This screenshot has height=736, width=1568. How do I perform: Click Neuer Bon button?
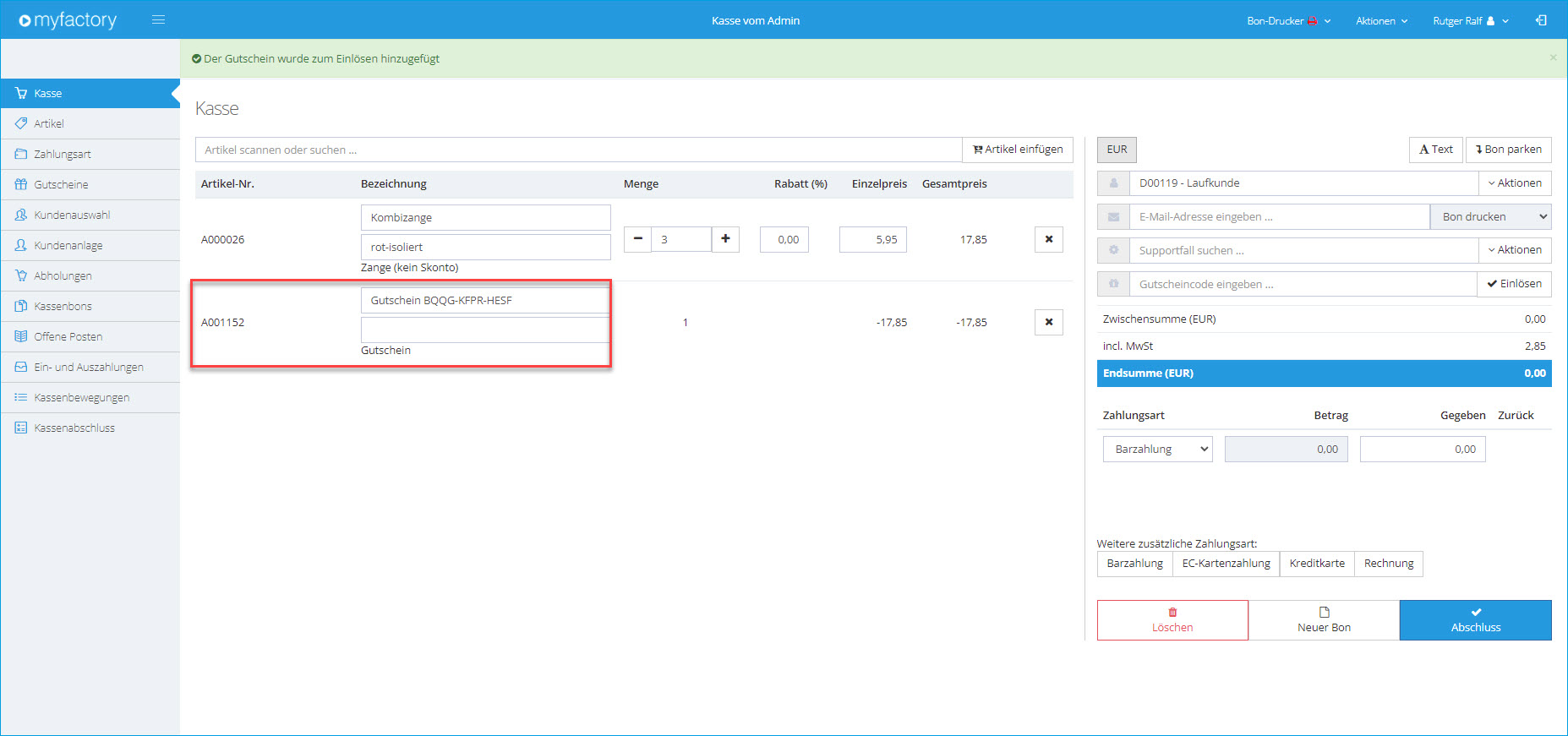pos(1324,620)
